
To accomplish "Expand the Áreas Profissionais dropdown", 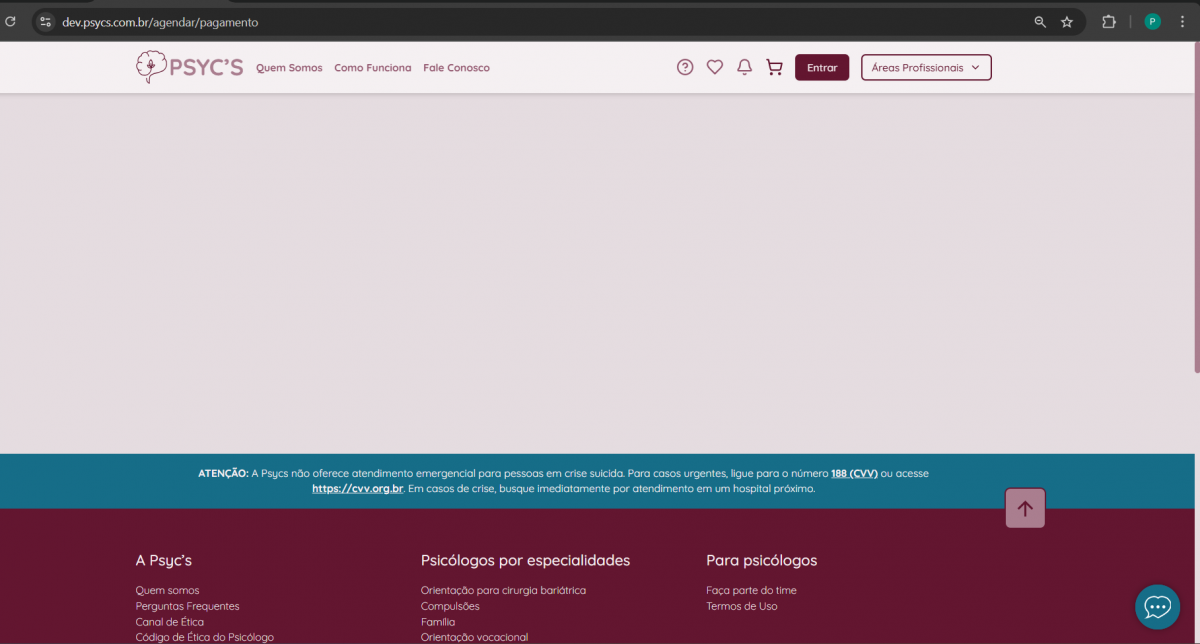I will pos(926,67).
